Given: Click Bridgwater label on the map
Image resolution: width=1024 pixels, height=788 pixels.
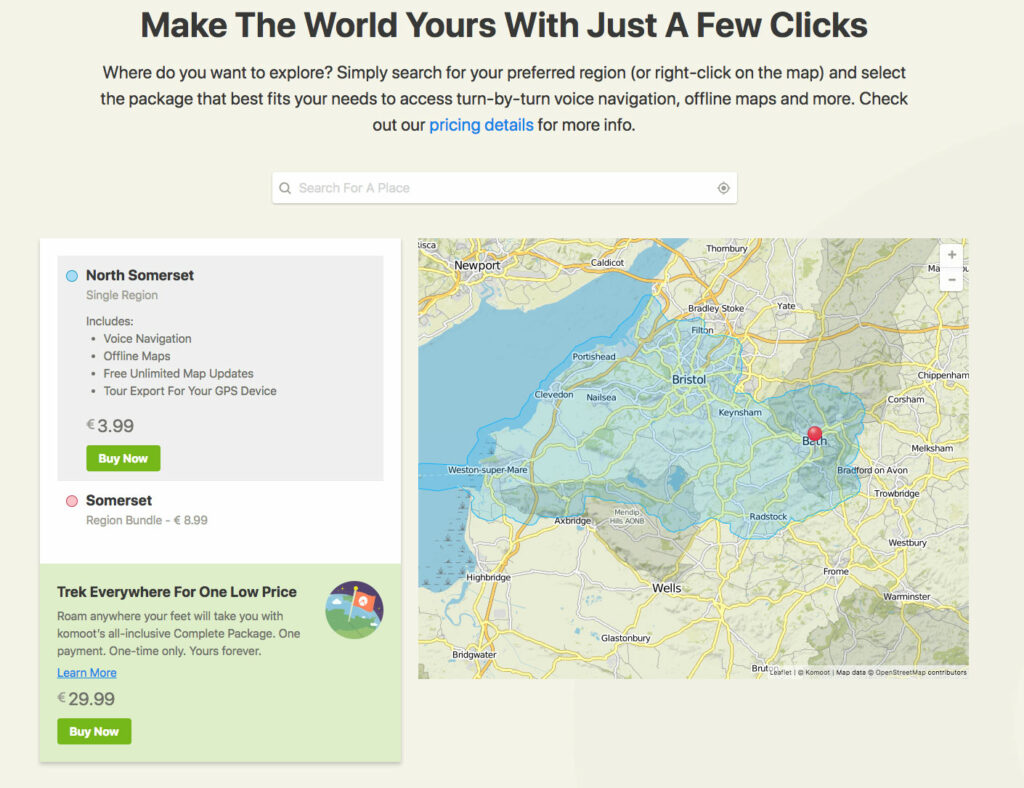Looking at the screenshot, I should (x=474, y=654).
